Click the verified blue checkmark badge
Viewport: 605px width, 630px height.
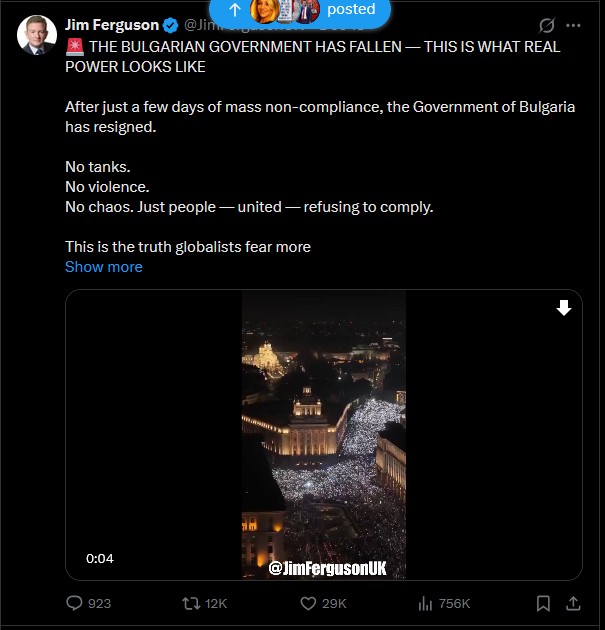(171, 25)
